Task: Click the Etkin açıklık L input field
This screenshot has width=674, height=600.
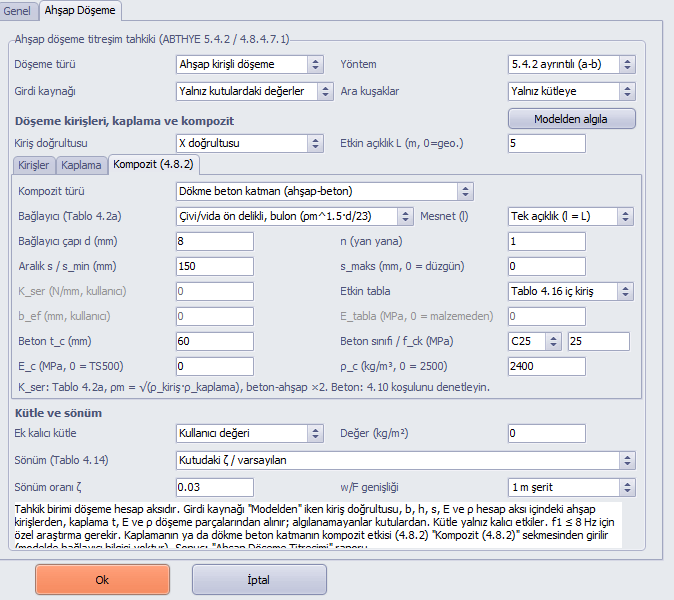Action: (546, 144)
